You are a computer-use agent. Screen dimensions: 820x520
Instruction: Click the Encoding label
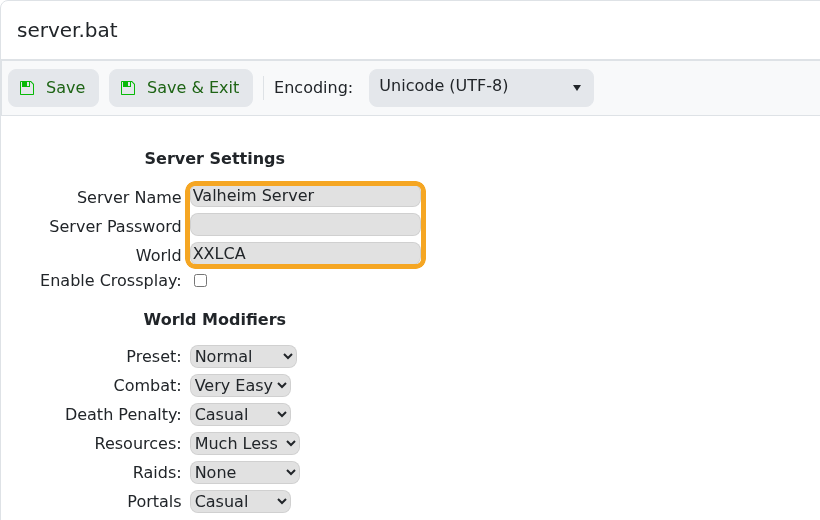point(314,87)
